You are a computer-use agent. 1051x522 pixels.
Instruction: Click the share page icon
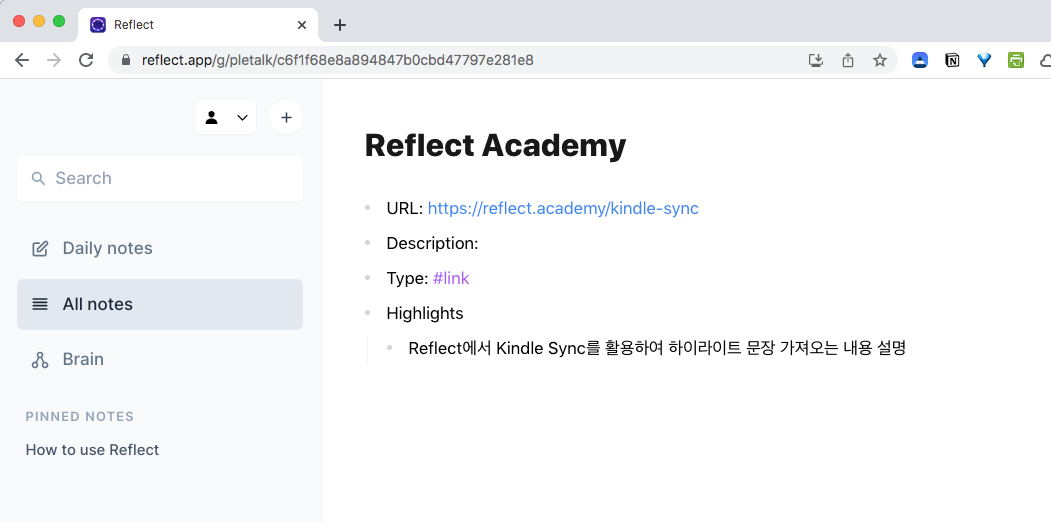pyautogui.click(x=848, y=60)
